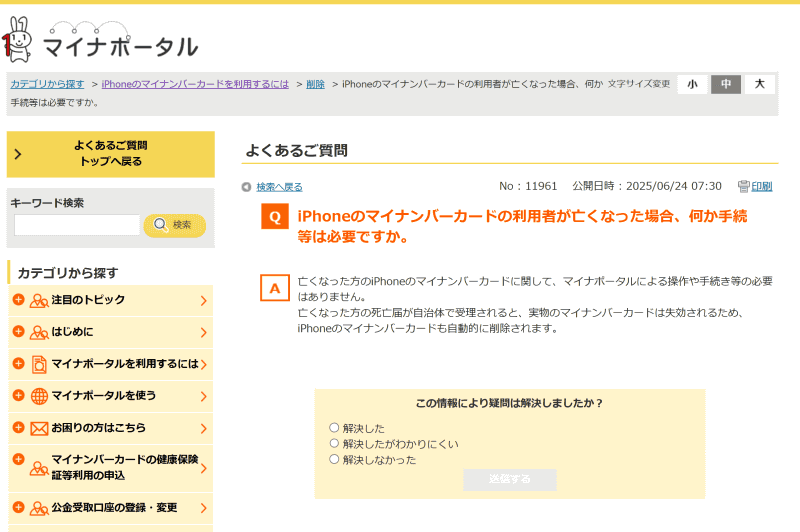
Task: Select the 解決したがわかりにくい radio button
Action: point(334,443)
